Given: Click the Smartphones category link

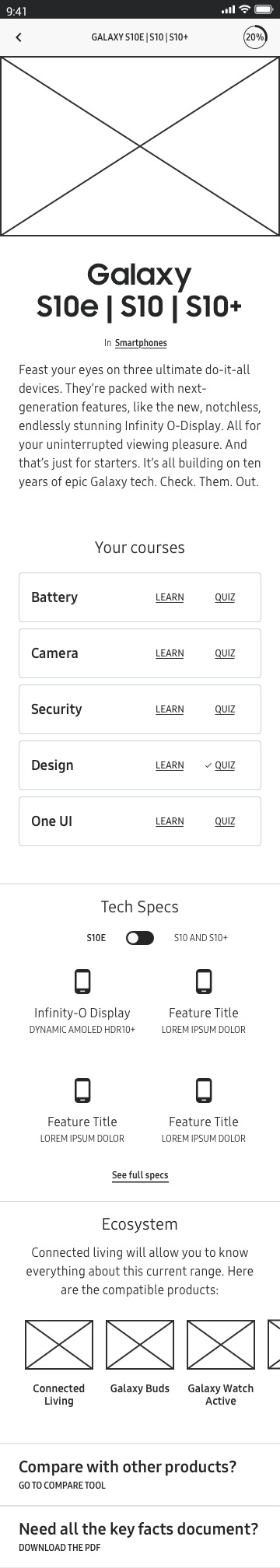Looking at the screenshot, I should pos(141,343).
